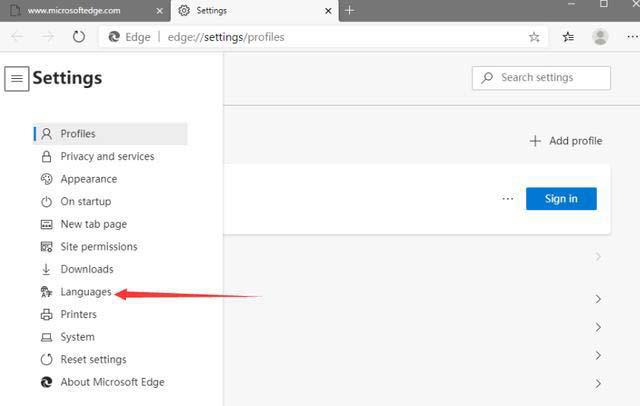640x406 pixels.
Task: Expand the first profile option chevron
Action: click(598, 257)
